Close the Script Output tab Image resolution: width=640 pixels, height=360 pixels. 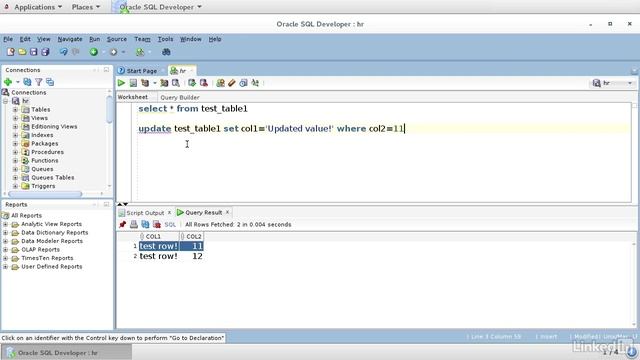169,213
